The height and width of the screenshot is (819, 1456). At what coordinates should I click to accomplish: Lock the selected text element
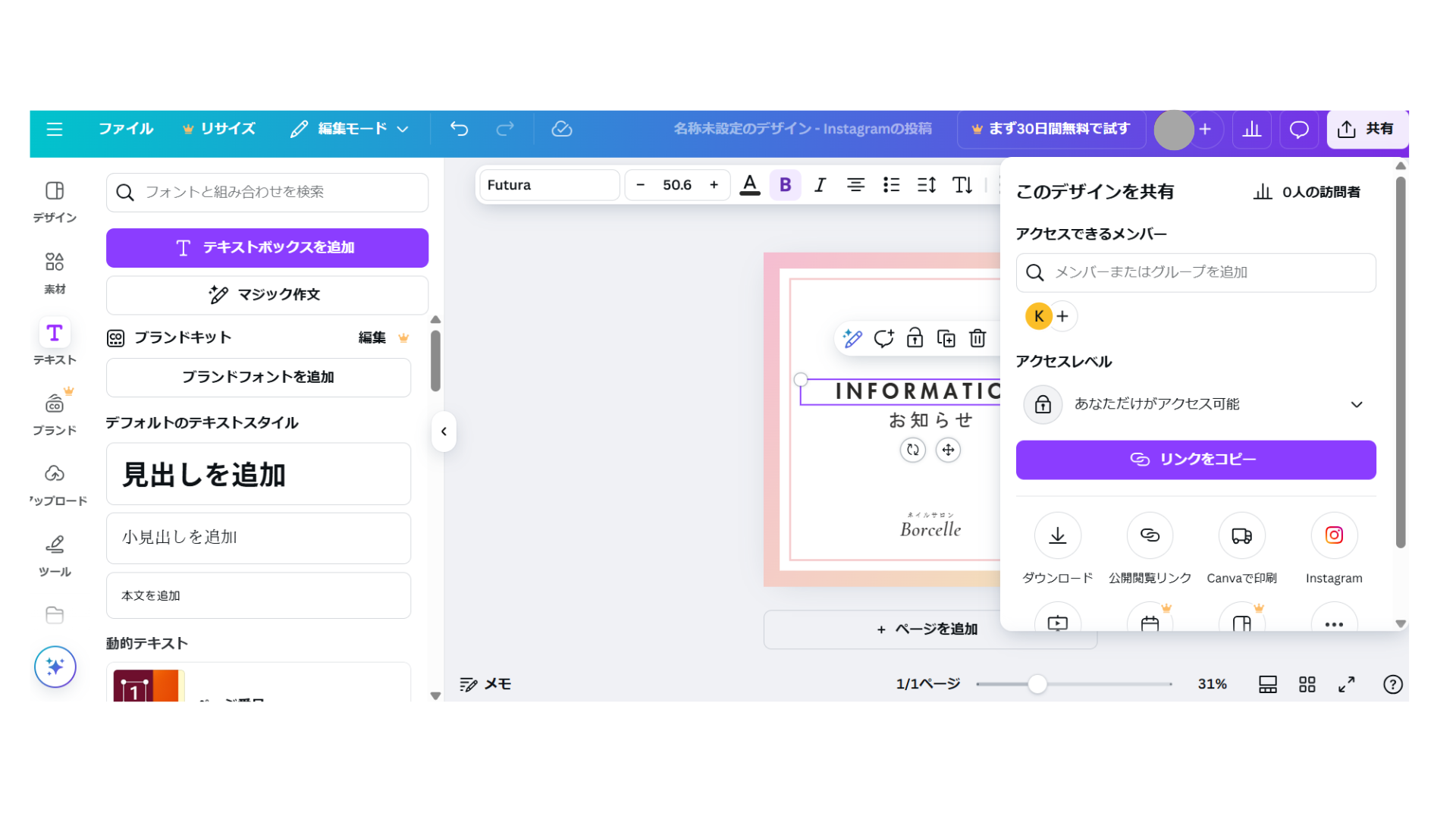tap(915, 338)
